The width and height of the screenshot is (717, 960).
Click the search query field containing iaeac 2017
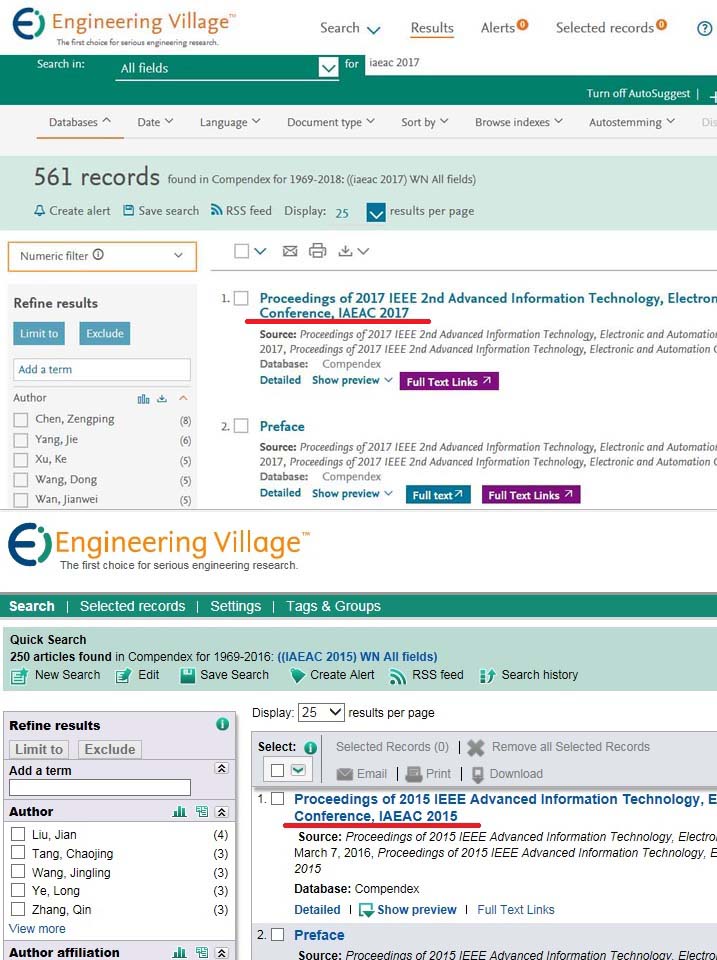click(x=541, y=64)
